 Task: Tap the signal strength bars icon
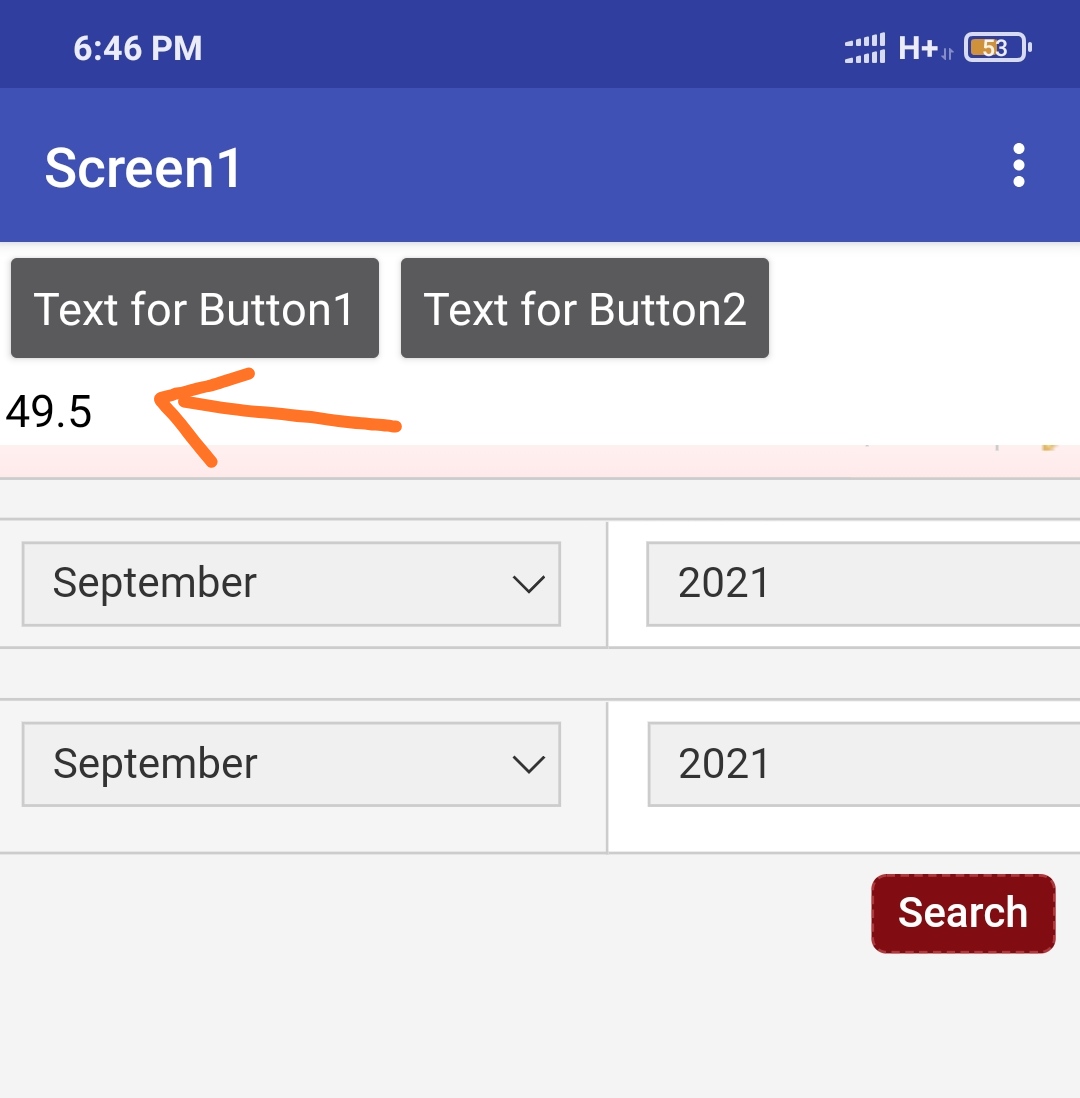[865, 48]
